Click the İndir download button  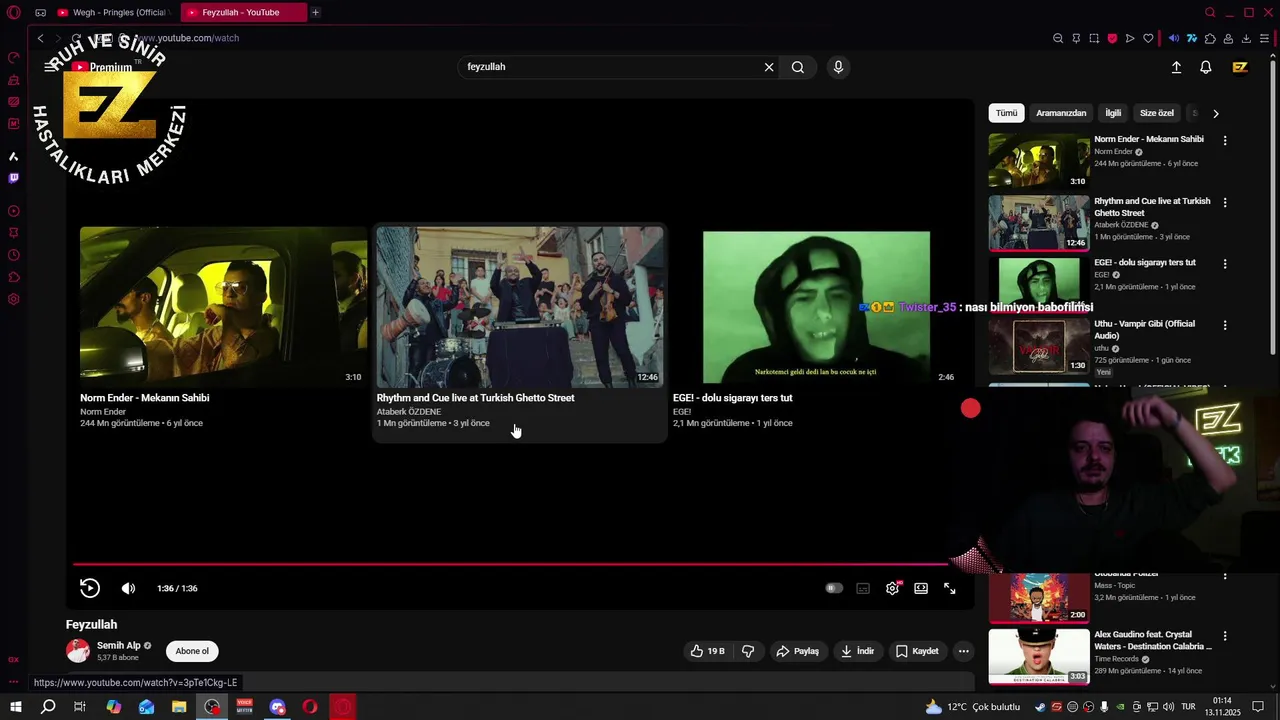pyautogui.click(x=857, y=651)
